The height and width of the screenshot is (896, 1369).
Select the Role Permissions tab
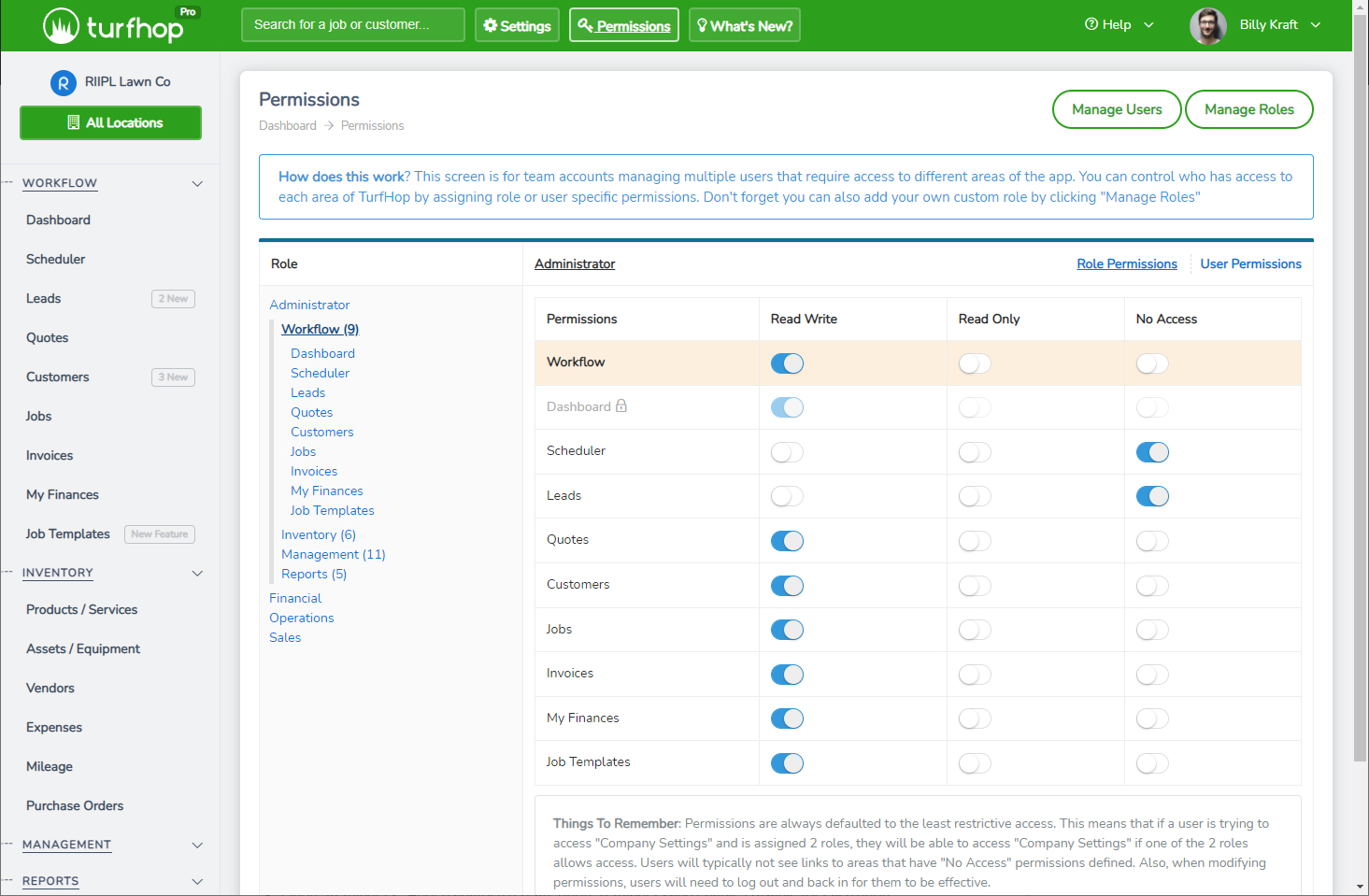point(1126,263)
